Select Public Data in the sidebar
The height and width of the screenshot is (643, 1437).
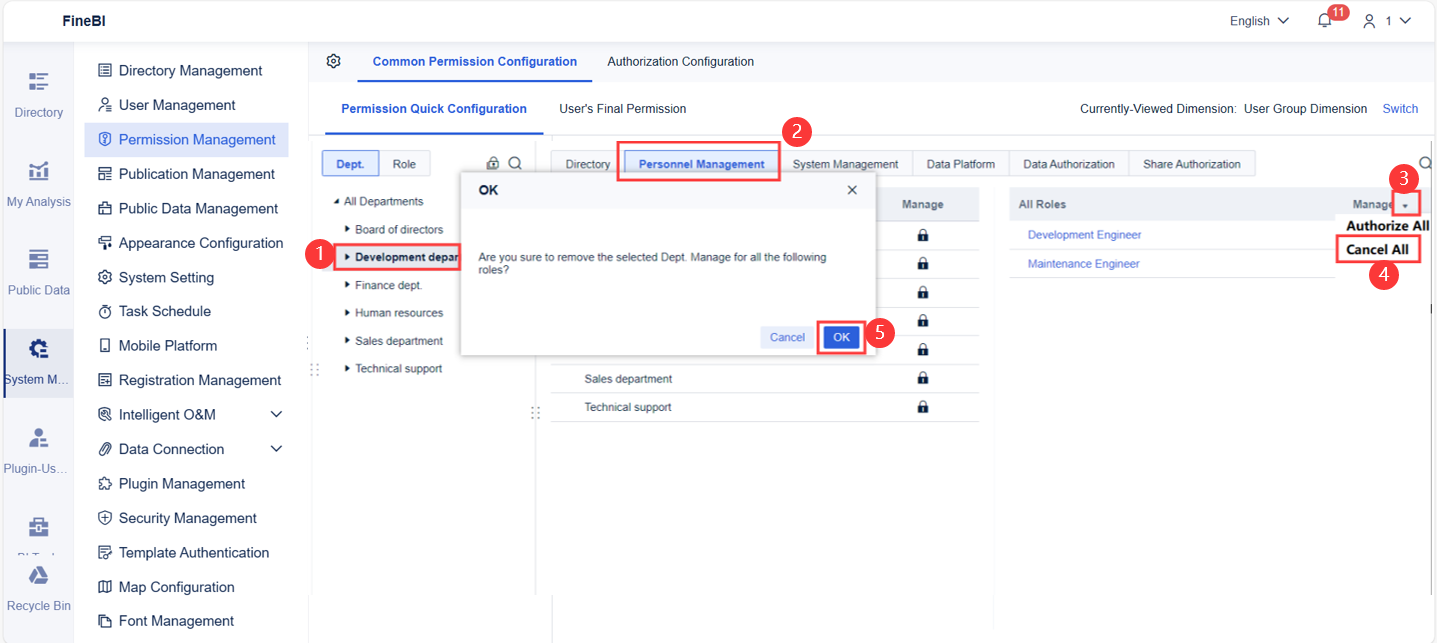38,271
